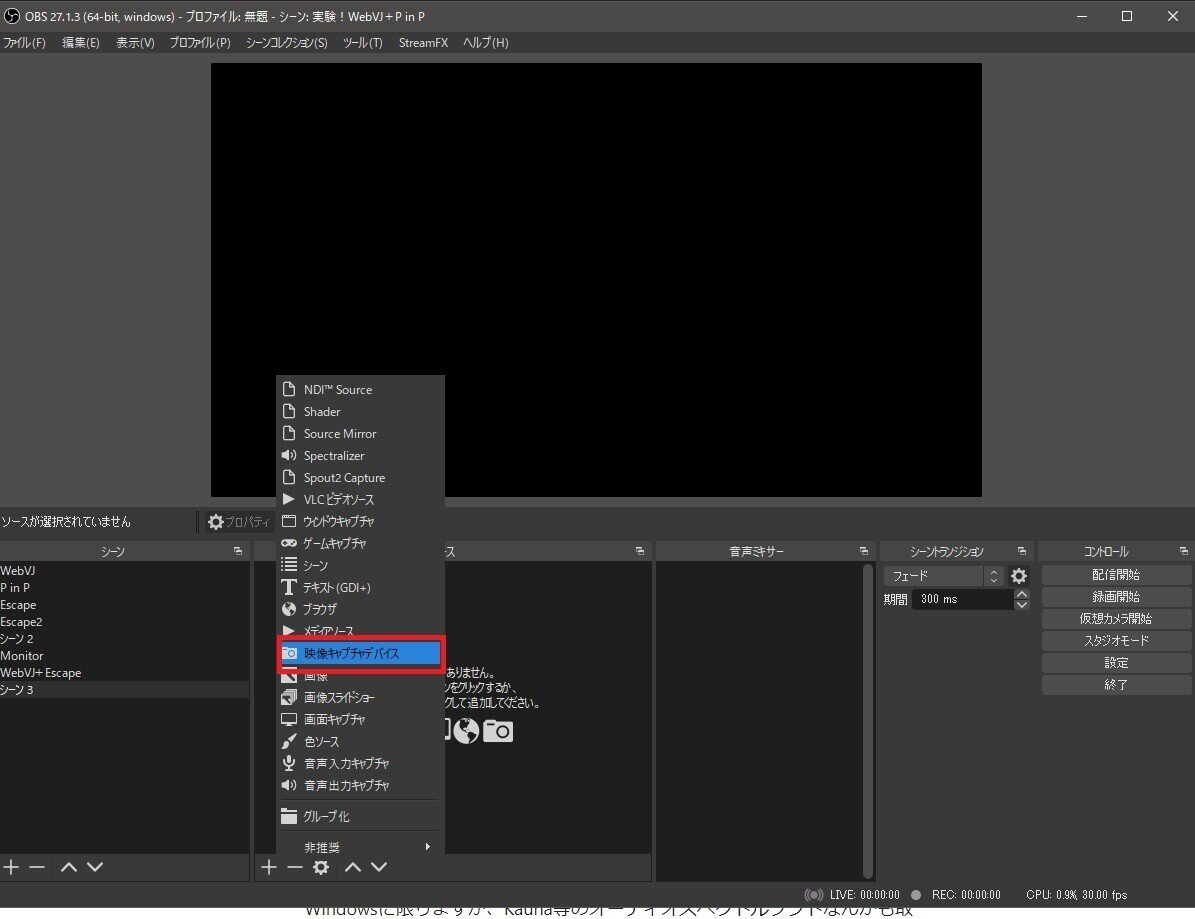Increase transition duration with up arrow
This screenshot has width=1195, height=919.
pos(1022,594)
